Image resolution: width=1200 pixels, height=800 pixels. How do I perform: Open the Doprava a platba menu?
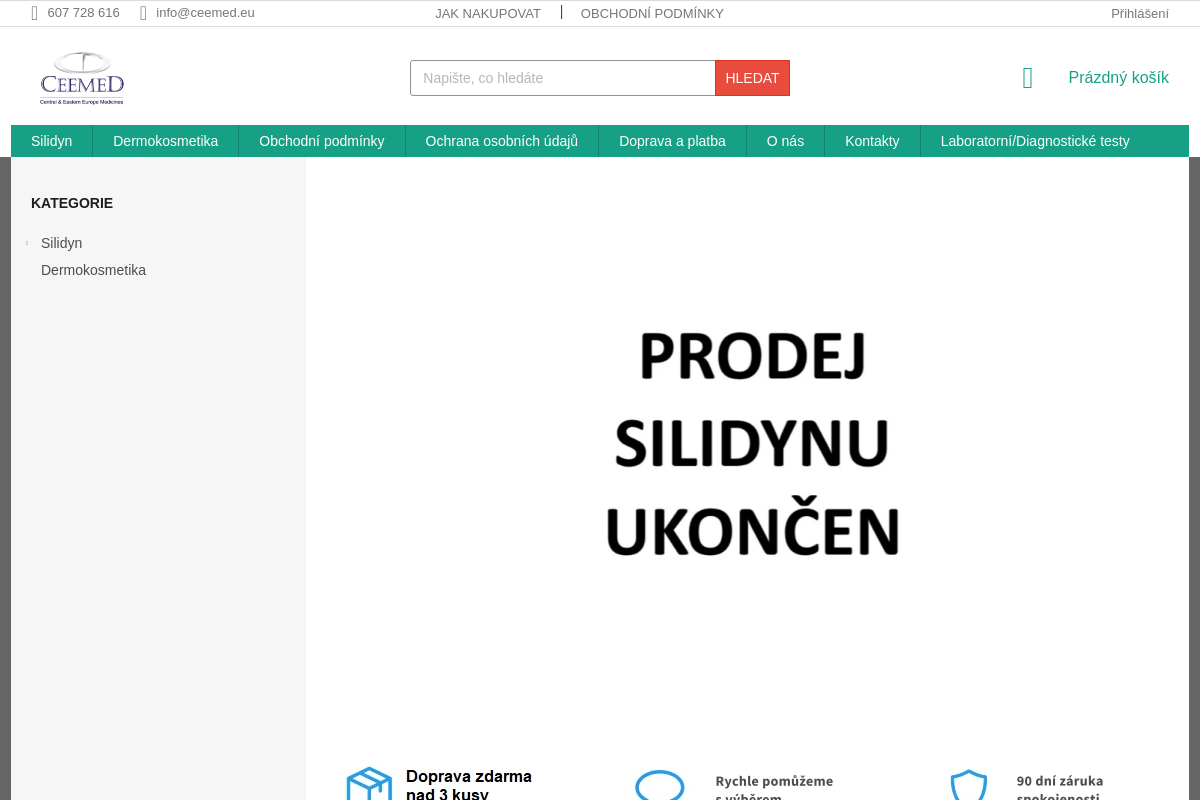coord(672,141)
